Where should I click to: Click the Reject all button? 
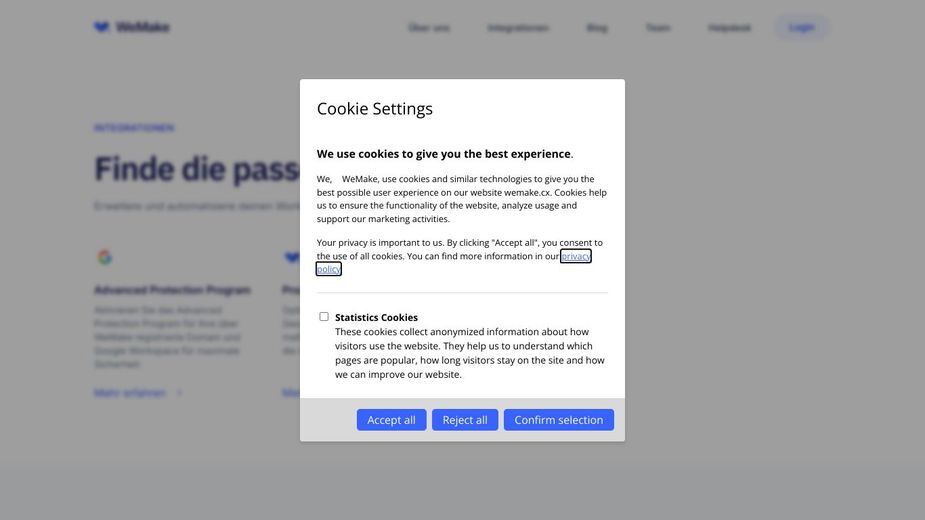click(x=465, y=420)
